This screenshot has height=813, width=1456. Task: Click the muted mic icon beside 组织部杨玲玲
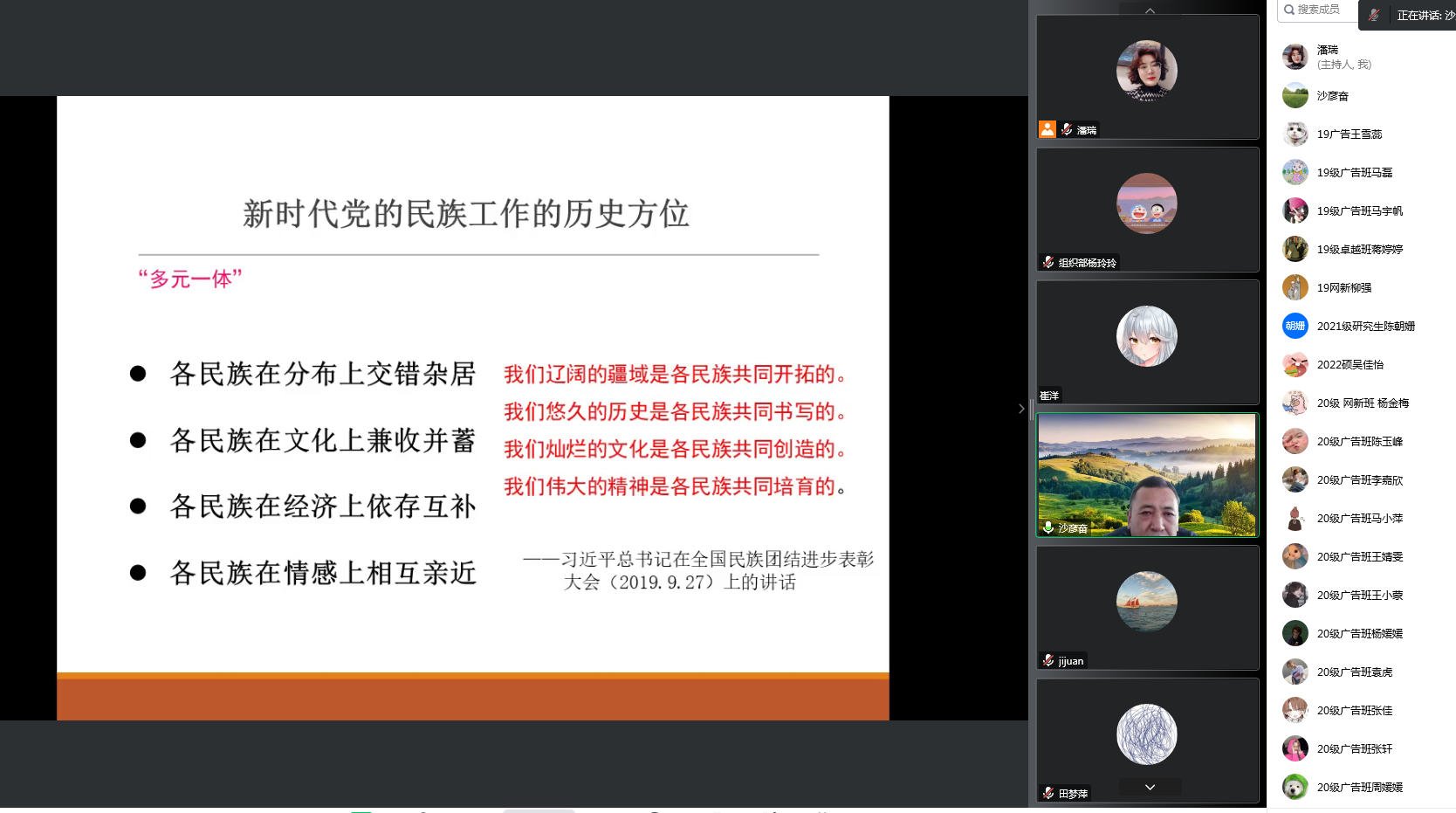coord(1048,262)
